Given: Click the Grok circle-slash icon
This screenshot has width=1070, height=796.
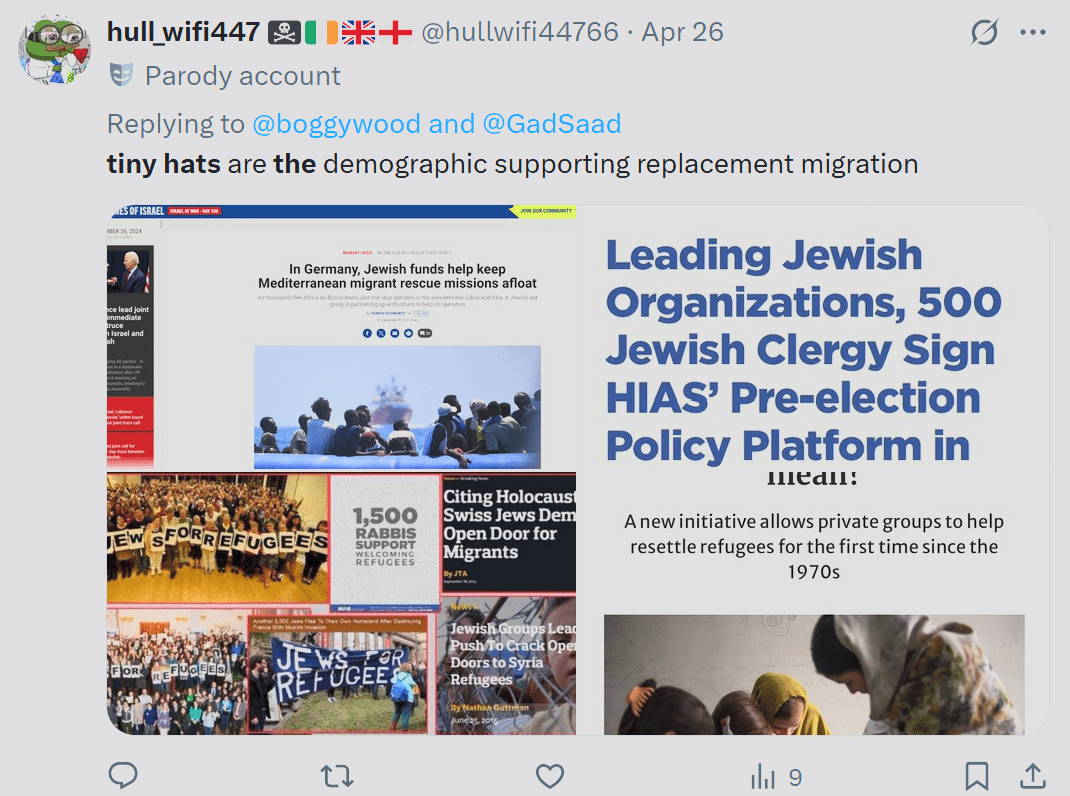Looking at the screenshot, I should [984, 32].
